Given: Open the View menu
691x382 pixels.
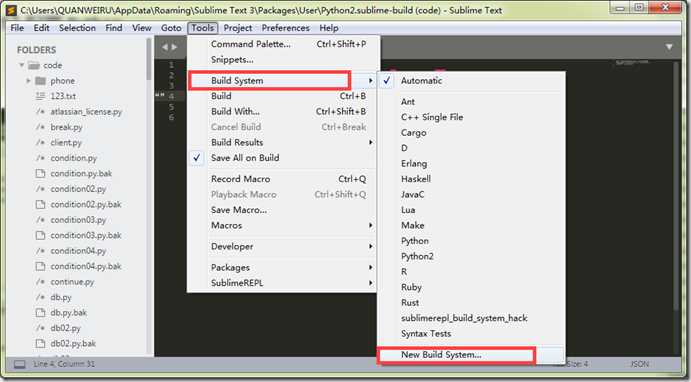Looking at the screenshot, I should (141, 28).
